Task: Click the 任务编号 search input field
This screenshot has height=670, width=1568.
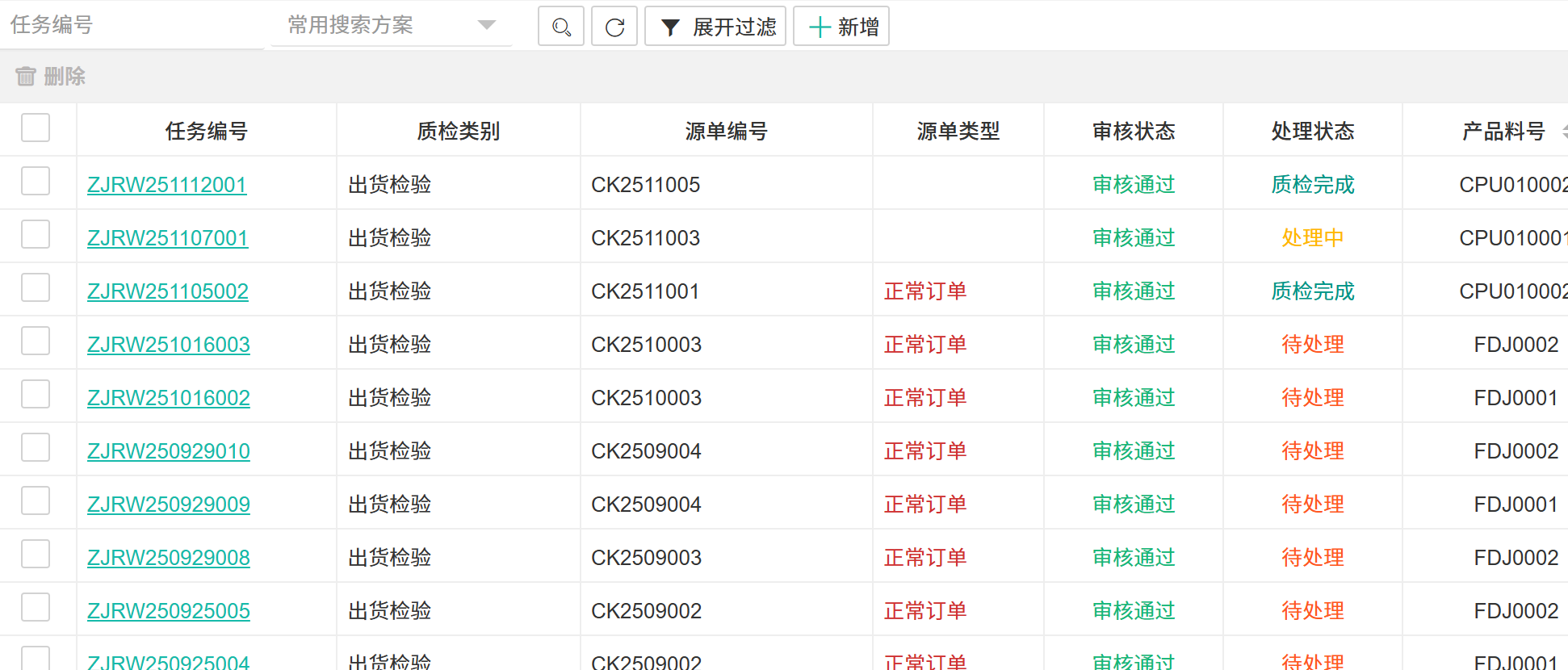Action: click(x=133, y=25)
